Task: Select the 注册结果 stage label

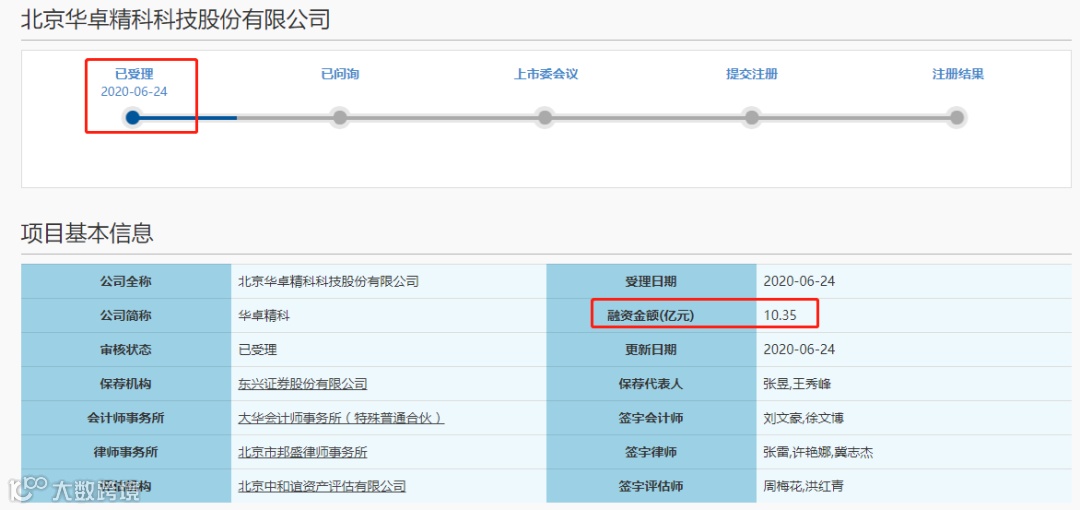Action: 957,74
